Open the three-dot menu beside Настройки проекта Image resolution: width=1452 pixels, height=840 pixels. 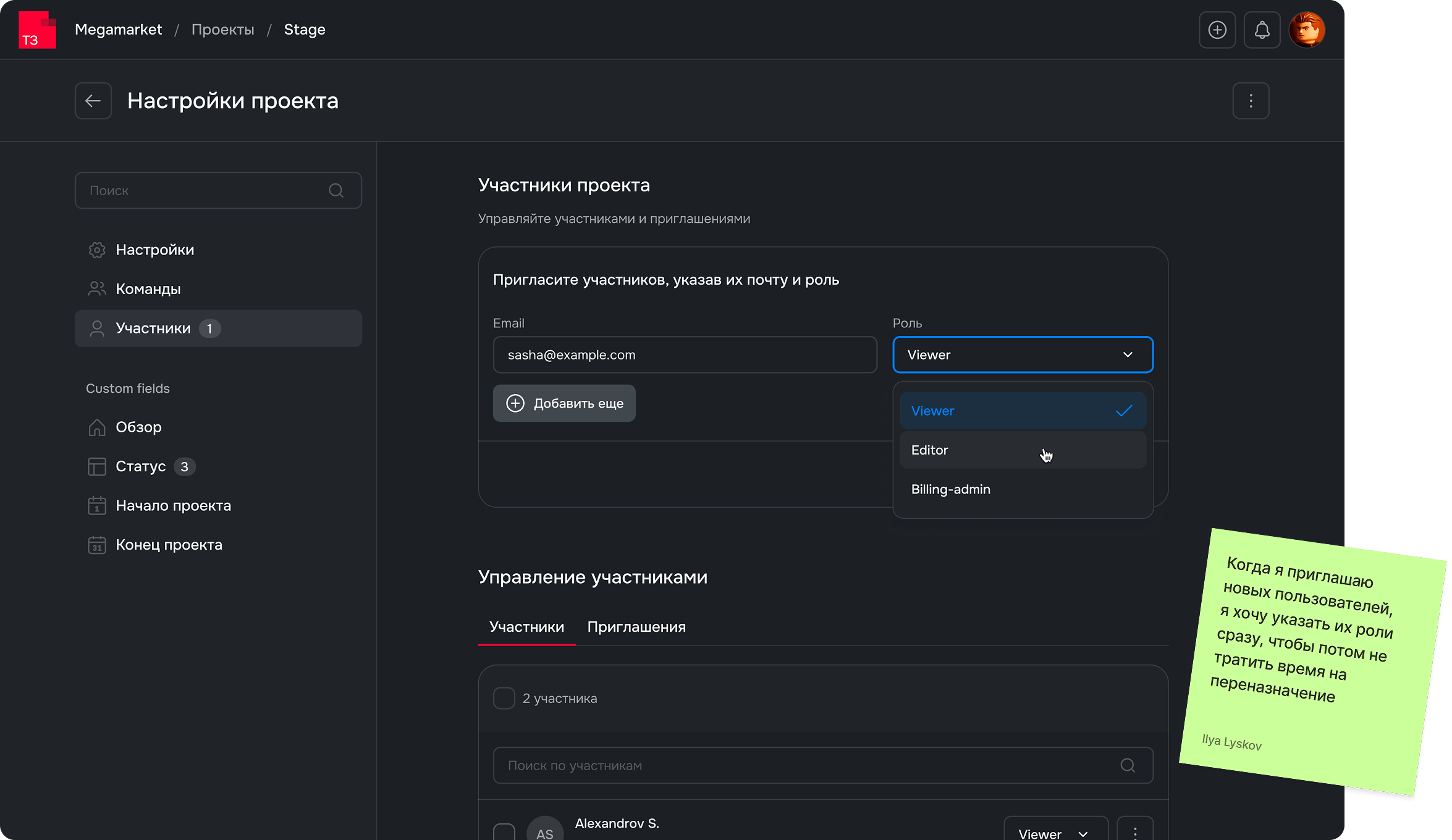click(1251, 101)
